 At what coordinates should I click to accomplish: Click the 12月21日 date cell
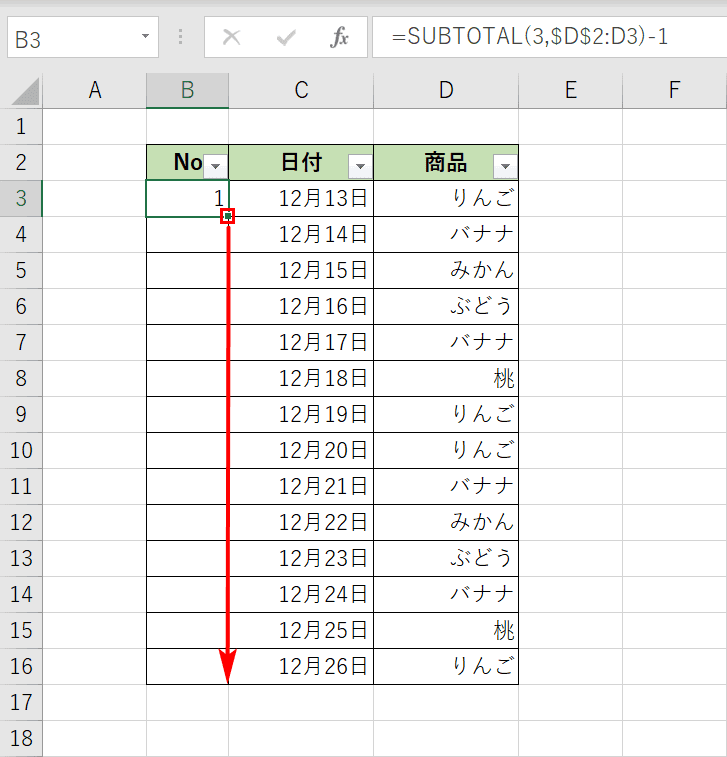(x=301, y=487)
